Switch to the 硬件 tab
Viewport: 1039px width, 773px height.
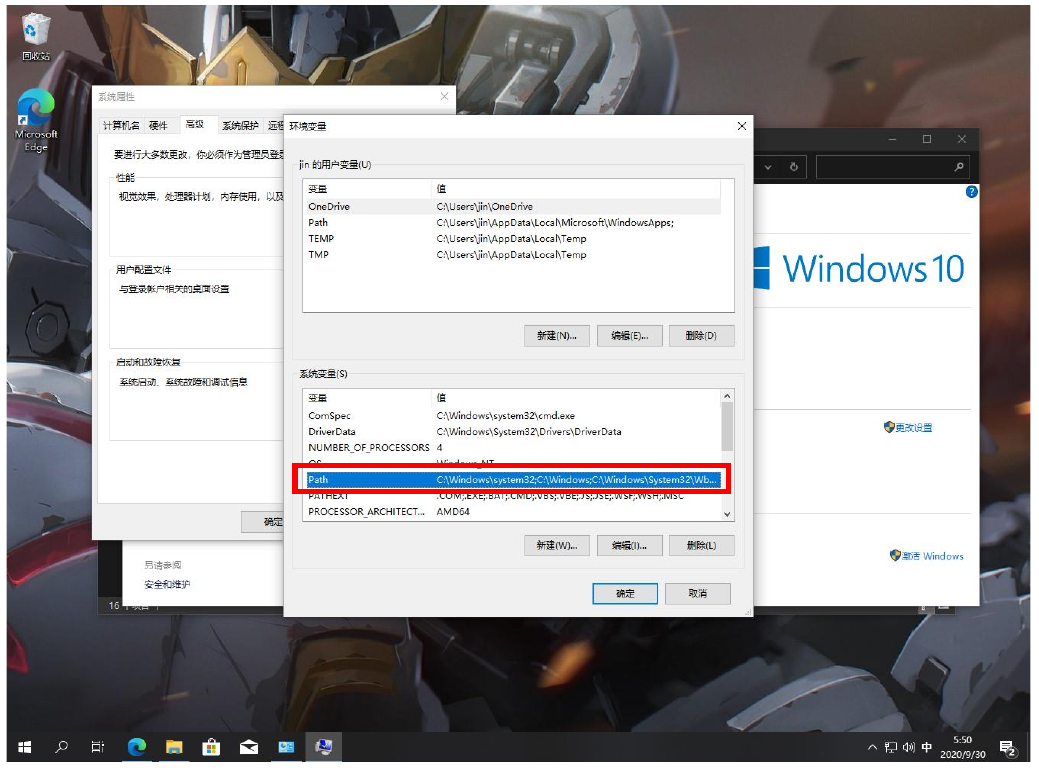click(158, 126)
